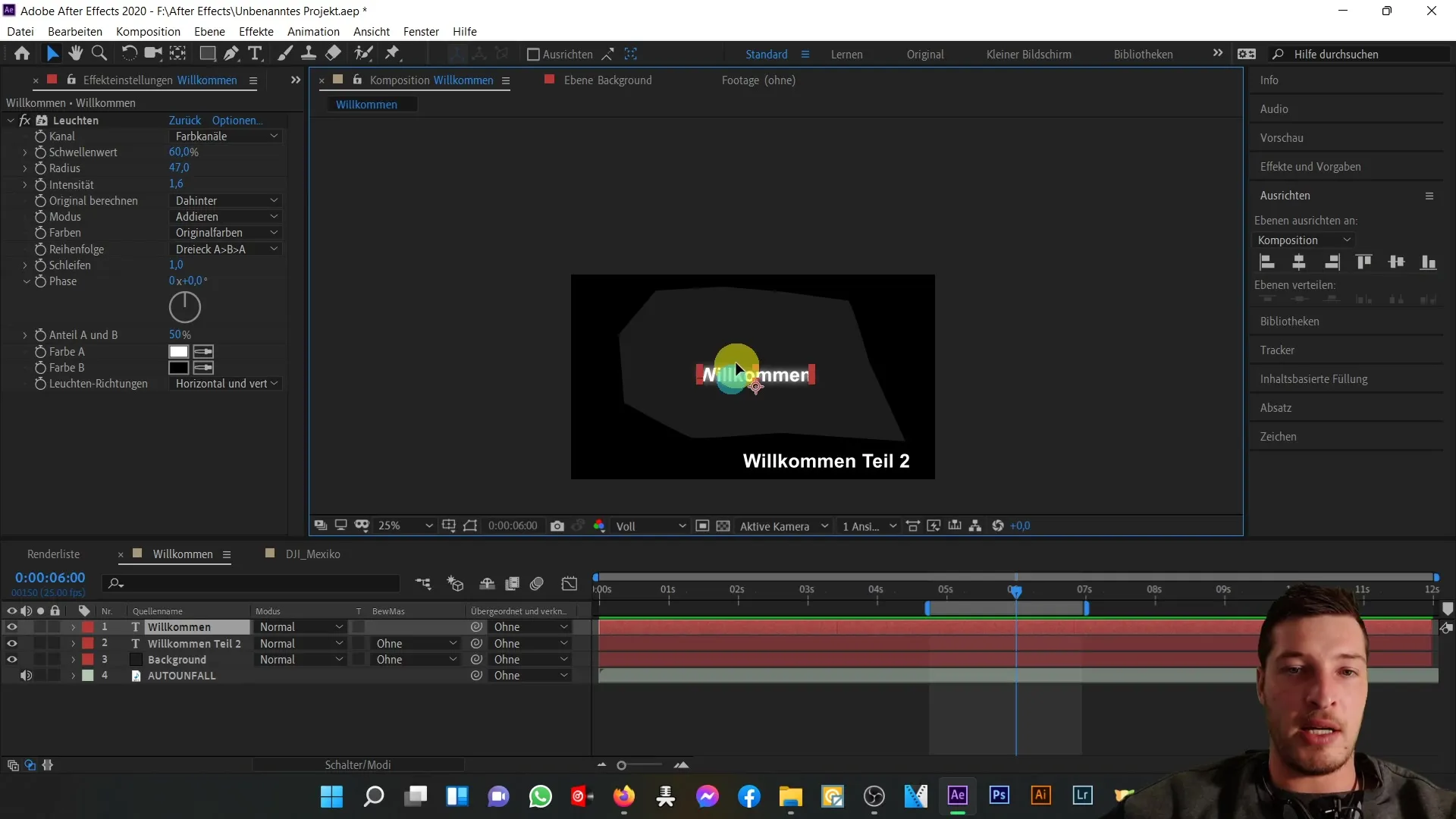1456x819 pixels.
Task: Open Original berechnen Dahinter dropdown
Action: tap(225, 201)
